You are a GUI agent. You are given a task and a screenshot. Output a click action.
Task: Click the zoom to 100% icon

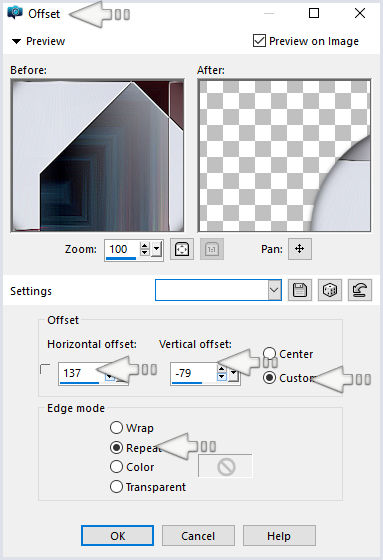(x=212, y=249)
